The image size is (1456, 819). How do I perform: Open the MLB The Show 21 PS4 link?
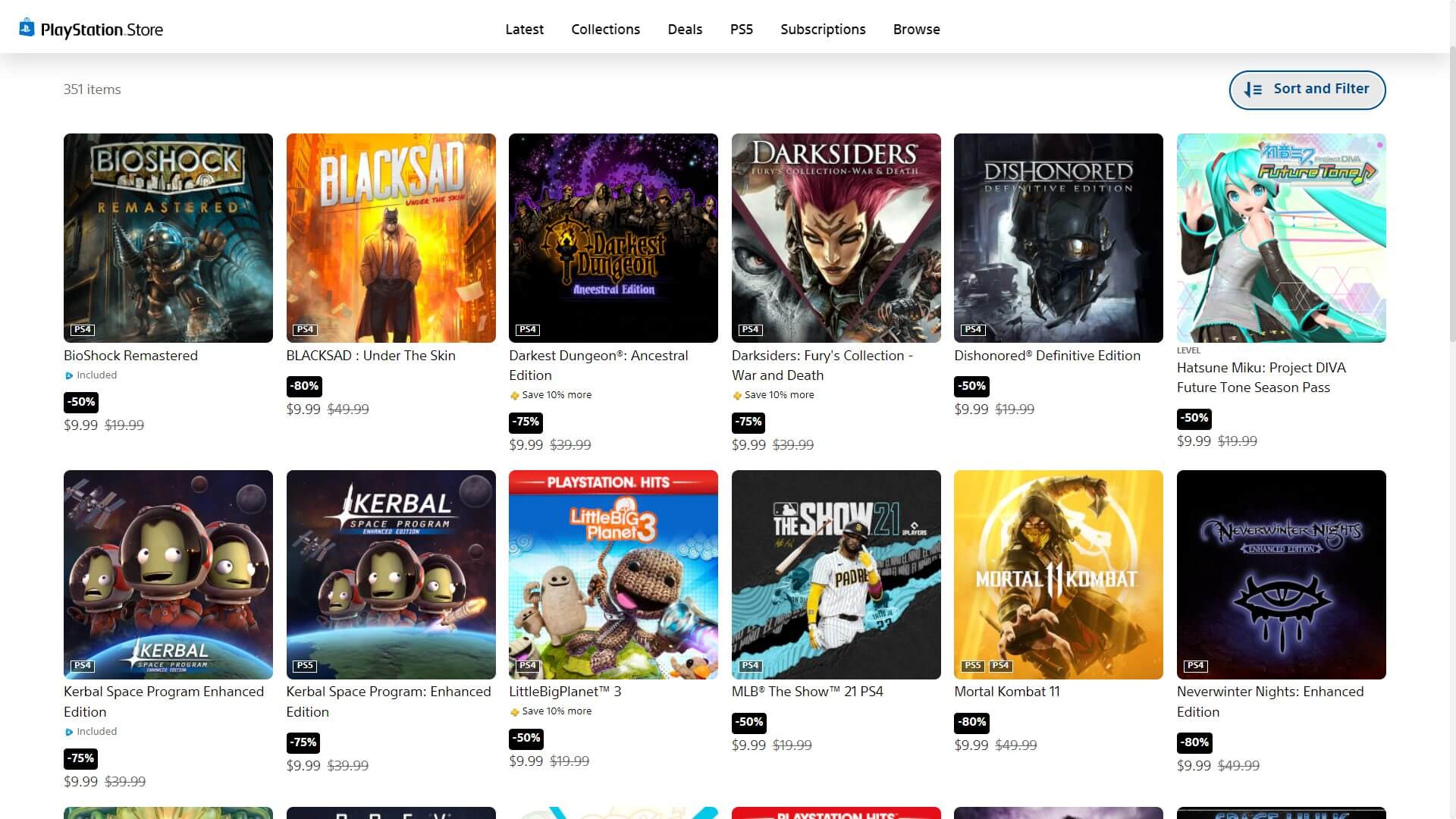tap(807, 692)
